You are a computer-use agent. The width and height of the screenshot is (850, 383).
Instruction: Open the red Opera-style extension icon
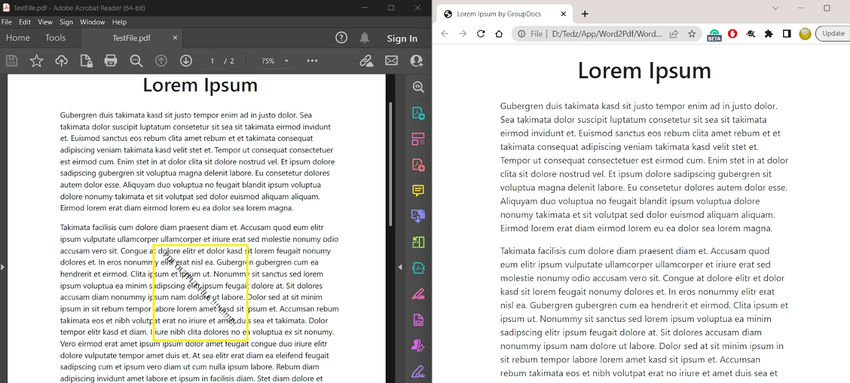coord(732,34)
